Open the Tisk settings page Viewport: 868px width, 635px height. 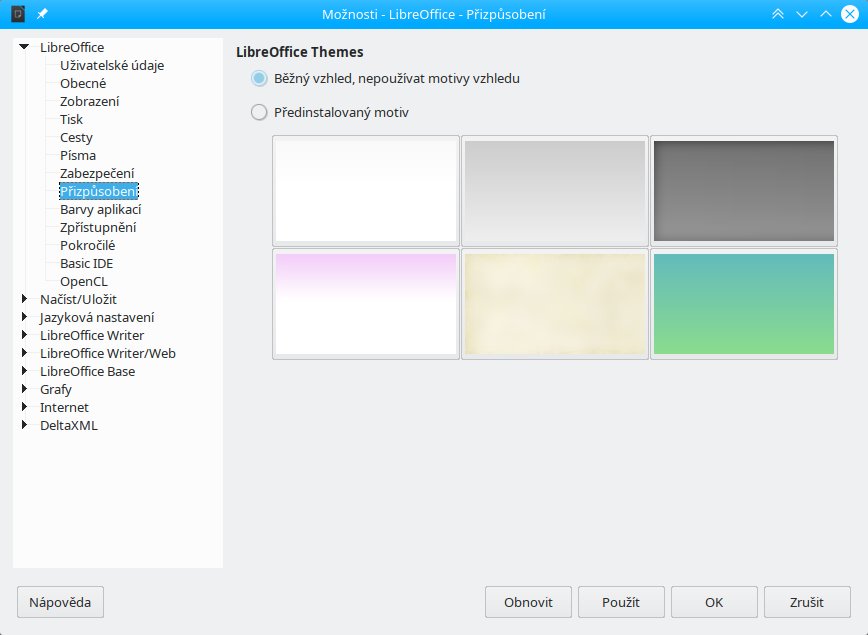[x=71, y=119]
